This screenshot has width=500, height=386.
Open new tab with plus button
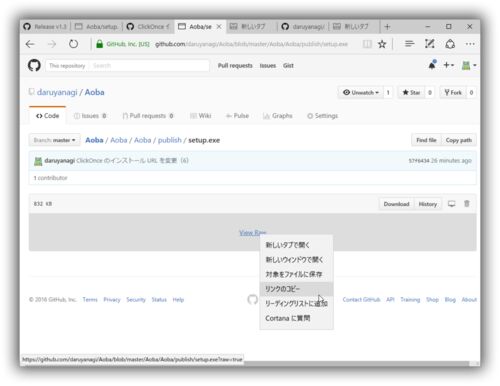coord(387,27)
